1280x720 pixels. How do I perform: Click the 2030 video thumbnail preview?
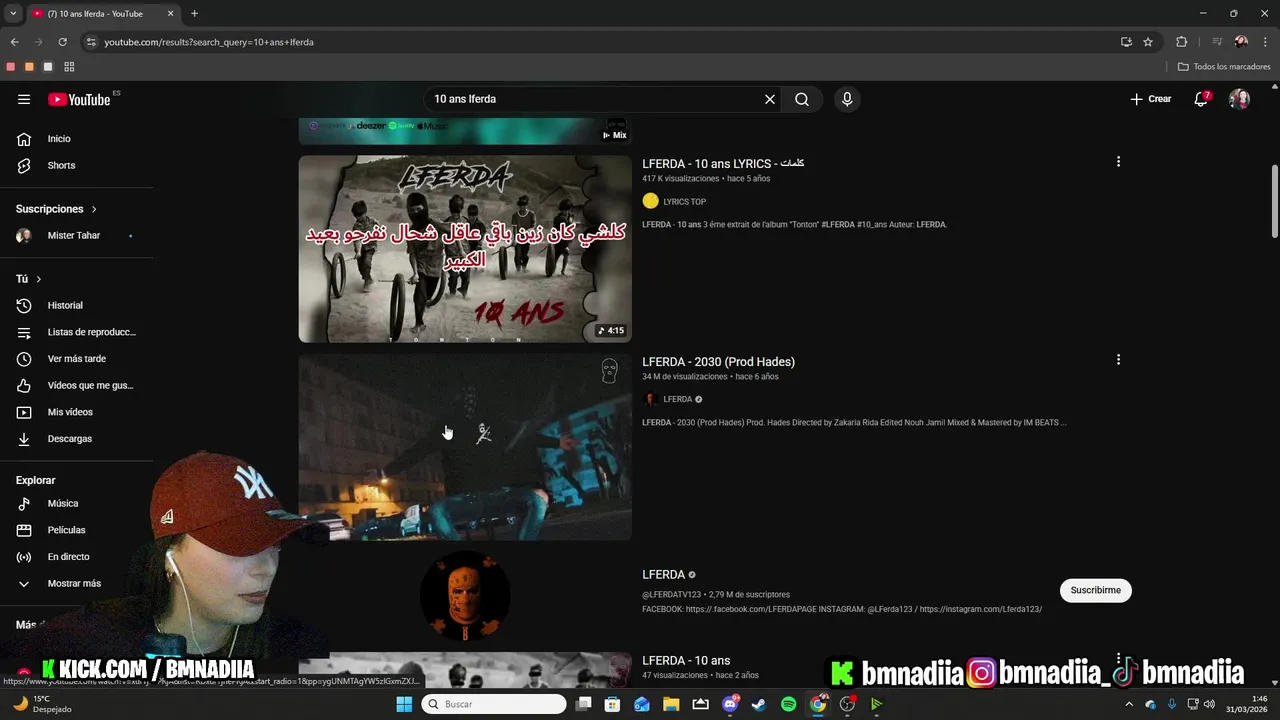[x=465, y=447]
